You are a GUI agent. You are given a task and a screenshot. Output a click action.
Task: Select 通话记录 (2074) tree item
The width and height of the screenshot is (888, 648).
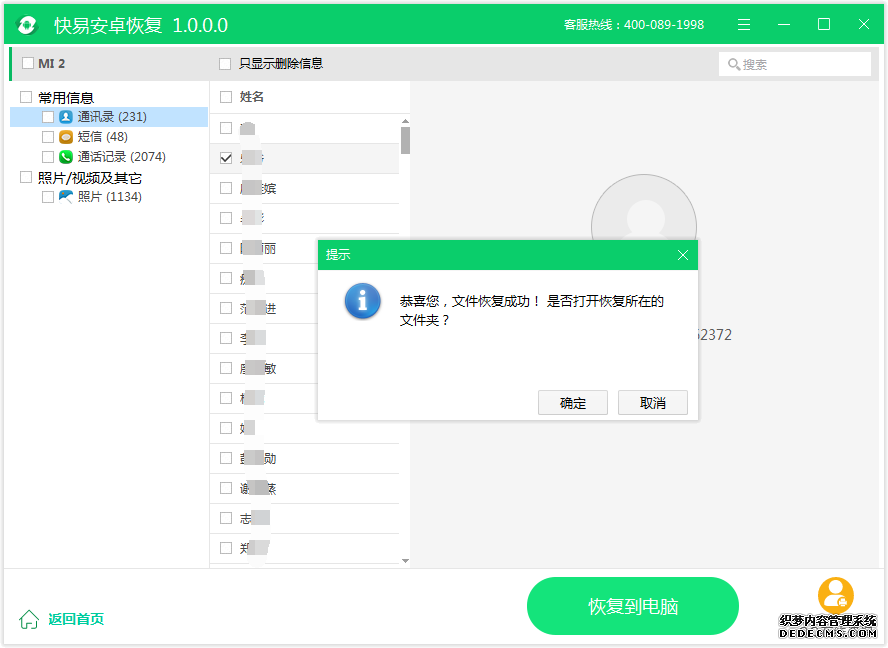coord(122,157)
